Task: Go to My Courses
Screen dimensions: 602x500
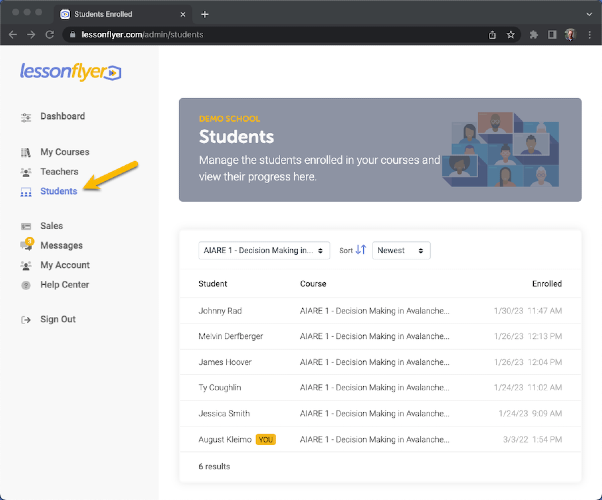Action: (65, 152)
